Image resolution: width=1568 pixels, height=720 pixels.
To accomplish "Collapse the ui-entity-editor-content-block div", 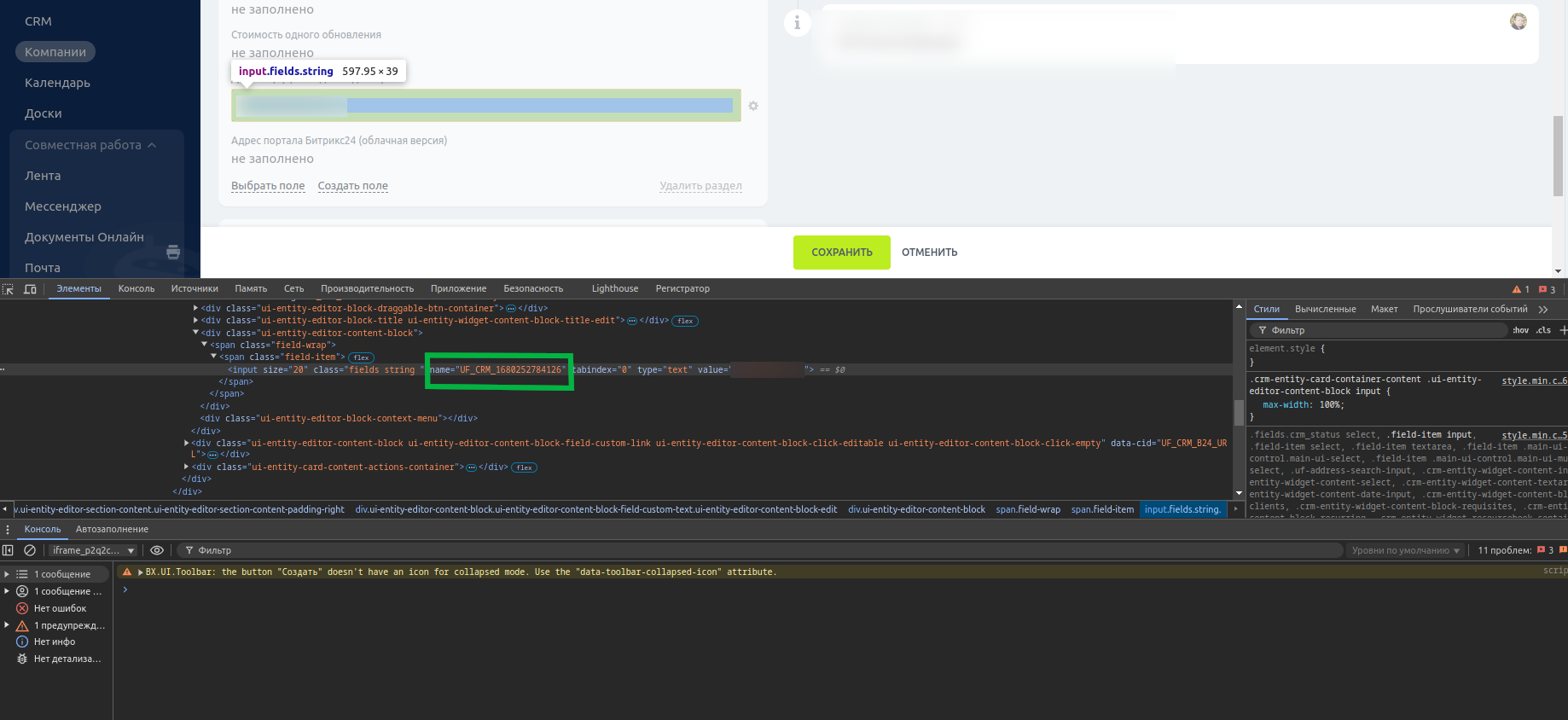I will click(x=195, y=333).
